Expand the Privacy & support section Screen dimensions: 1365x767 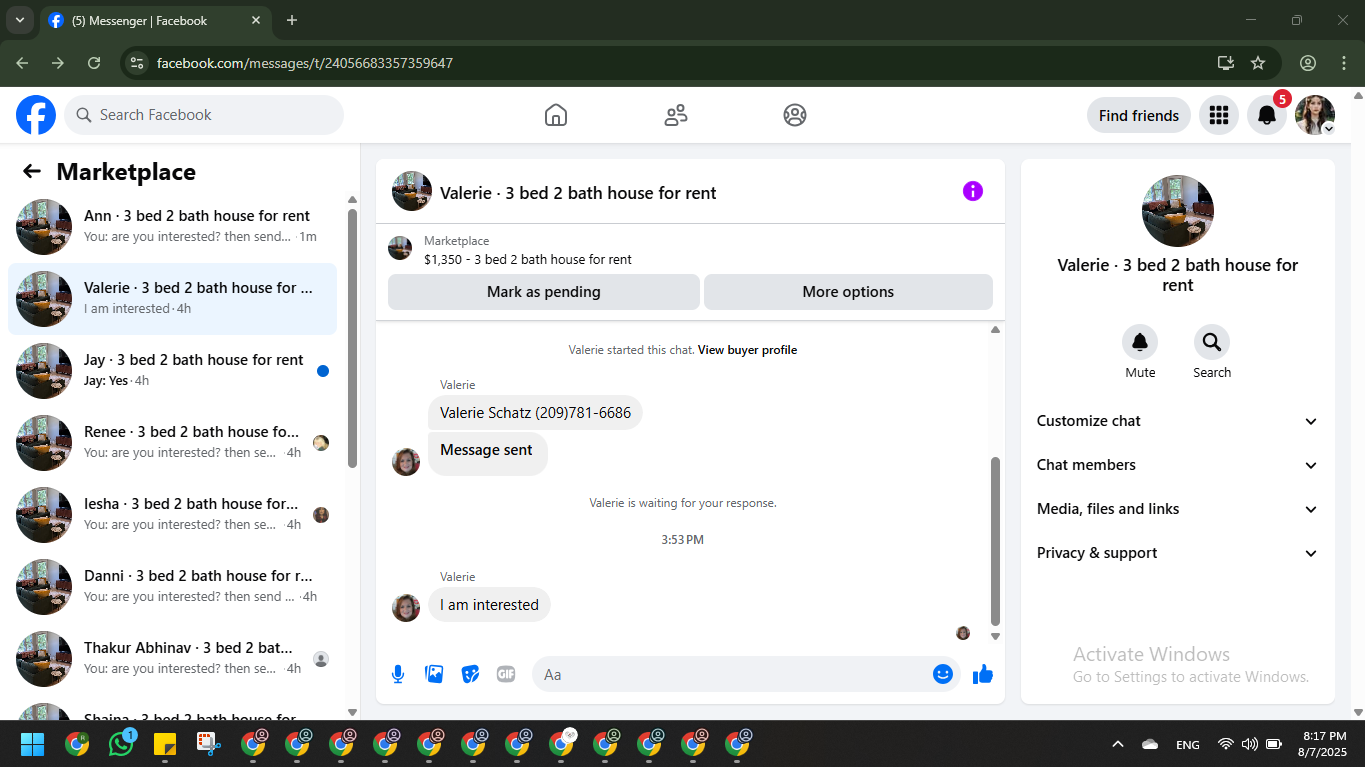pos(1177,553)
